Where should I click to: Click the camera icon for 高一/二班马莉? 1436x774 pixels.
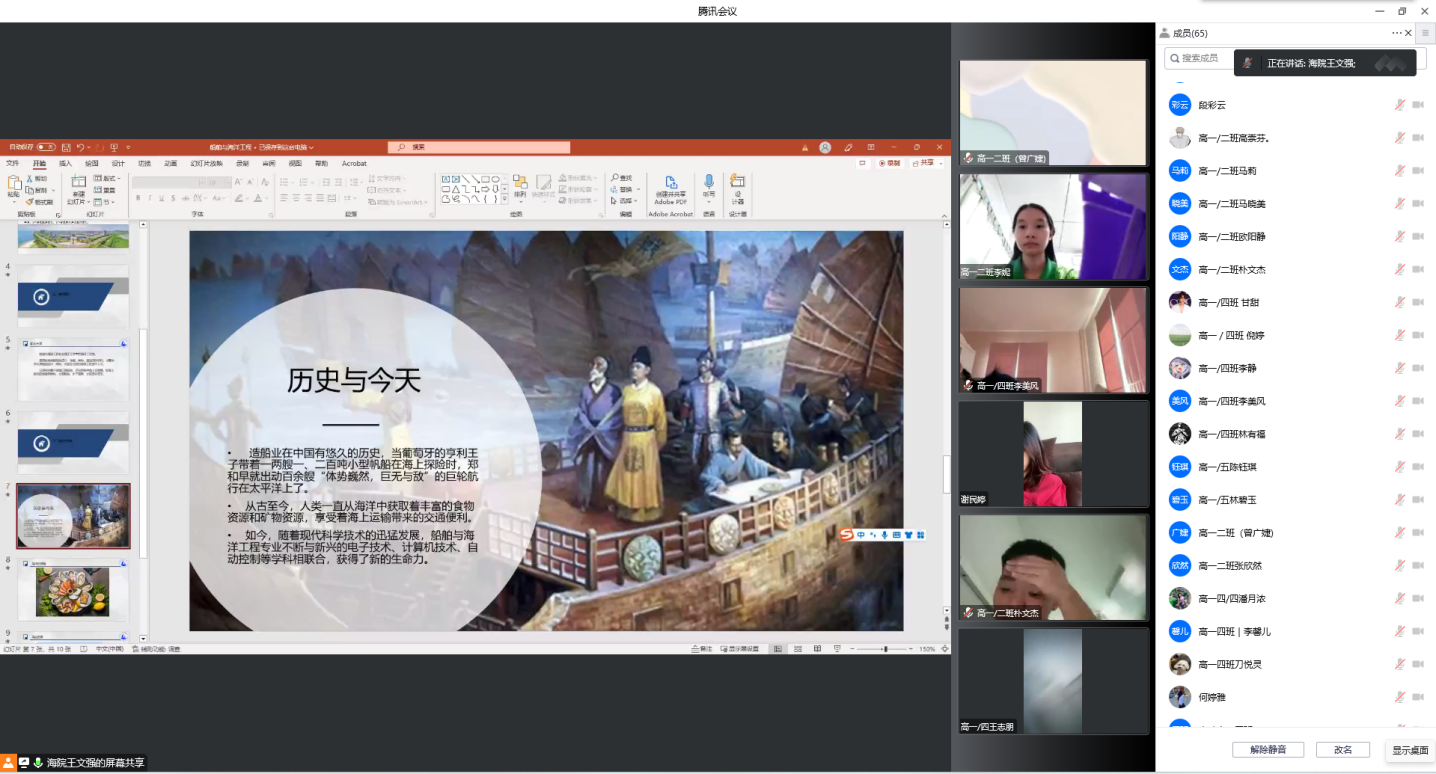pos(1417,171)
